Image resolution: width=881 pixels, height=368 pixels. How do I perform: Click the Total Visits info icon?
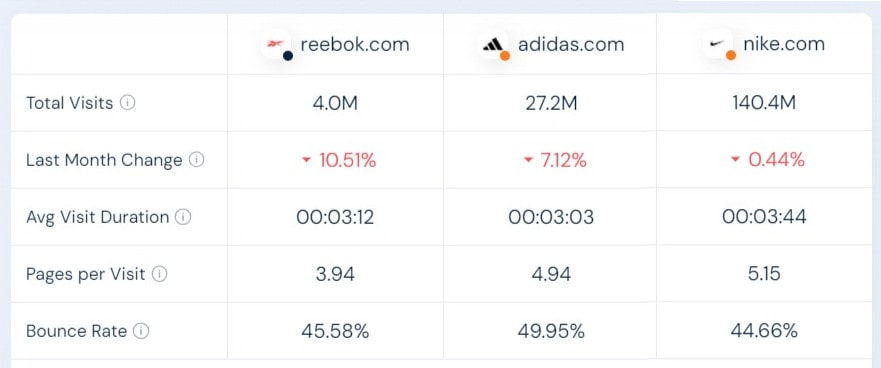pyautogui.click(x=128, y=103)
